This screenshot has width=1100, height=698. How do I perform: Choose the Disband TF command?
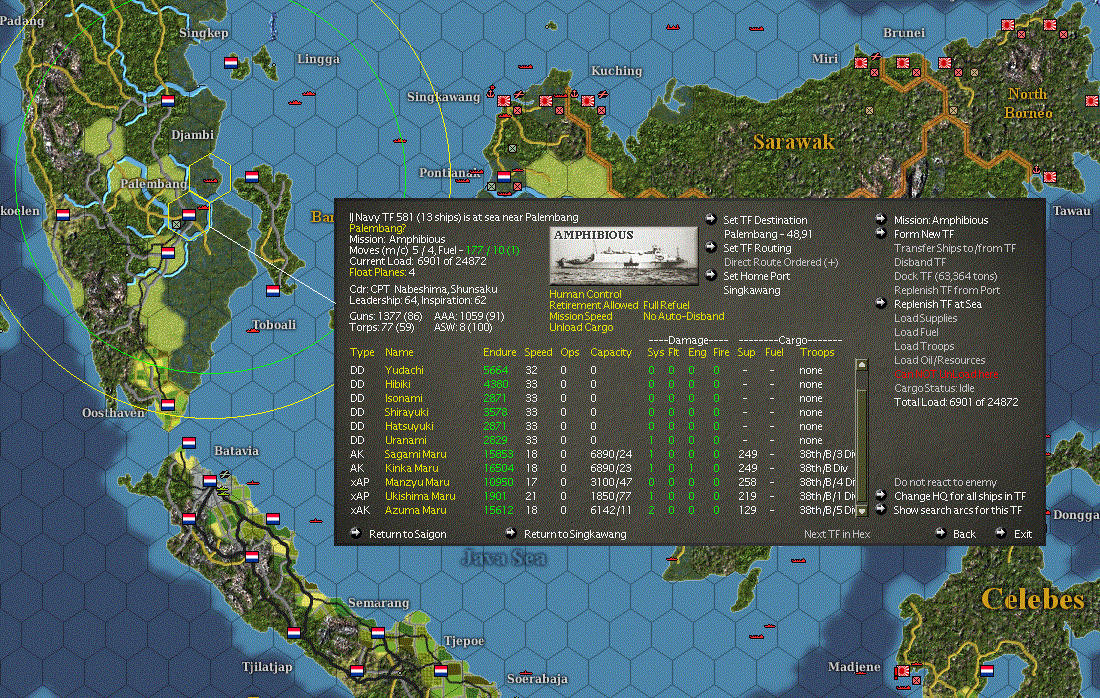[920, 262]
